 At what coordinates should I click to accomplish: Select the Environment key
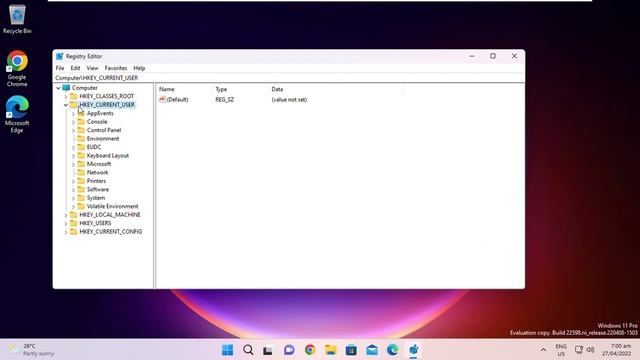(x=103, y=139)
